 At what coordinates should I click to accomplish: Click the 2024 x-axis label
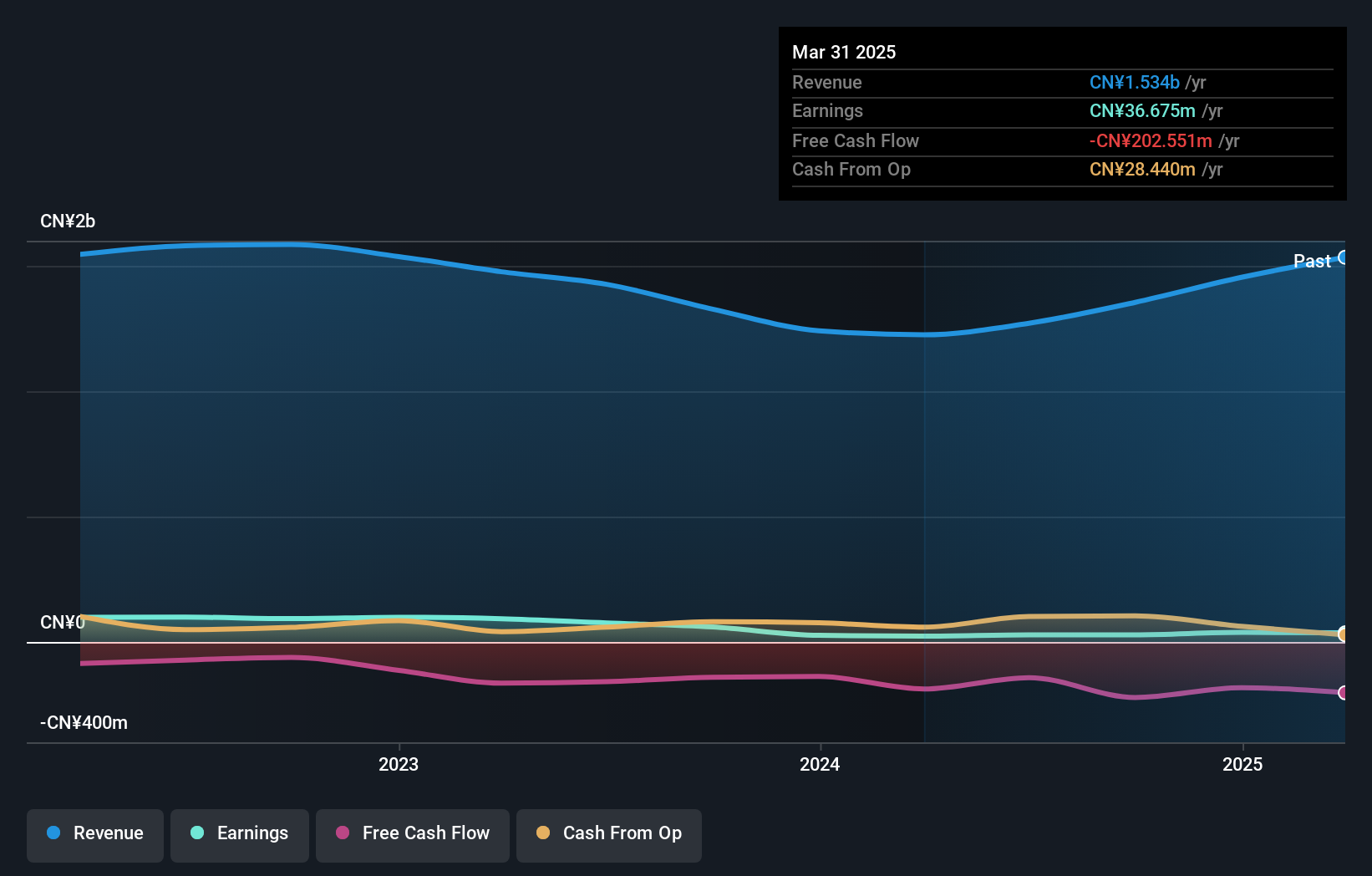pyautogui.click(x=820, y=764)
